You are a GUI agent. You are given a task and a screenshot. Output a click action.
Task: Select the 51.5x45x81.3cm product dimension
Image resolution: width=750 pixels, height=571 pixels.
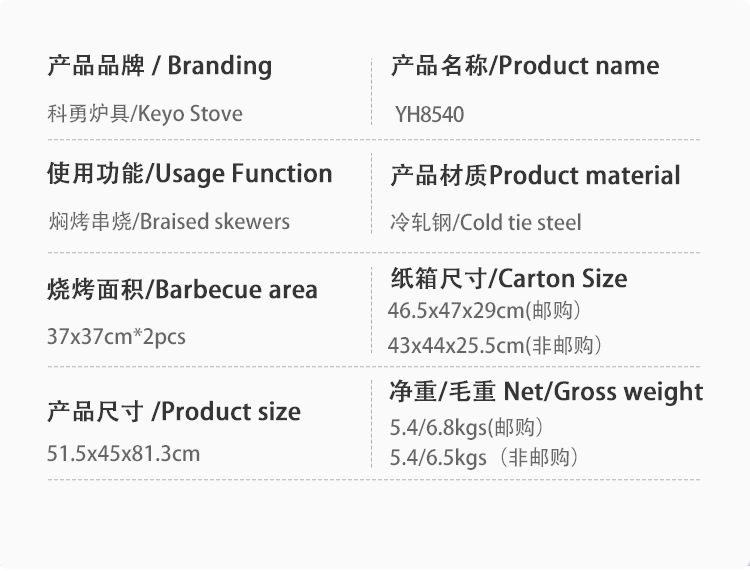coord(124,454)
